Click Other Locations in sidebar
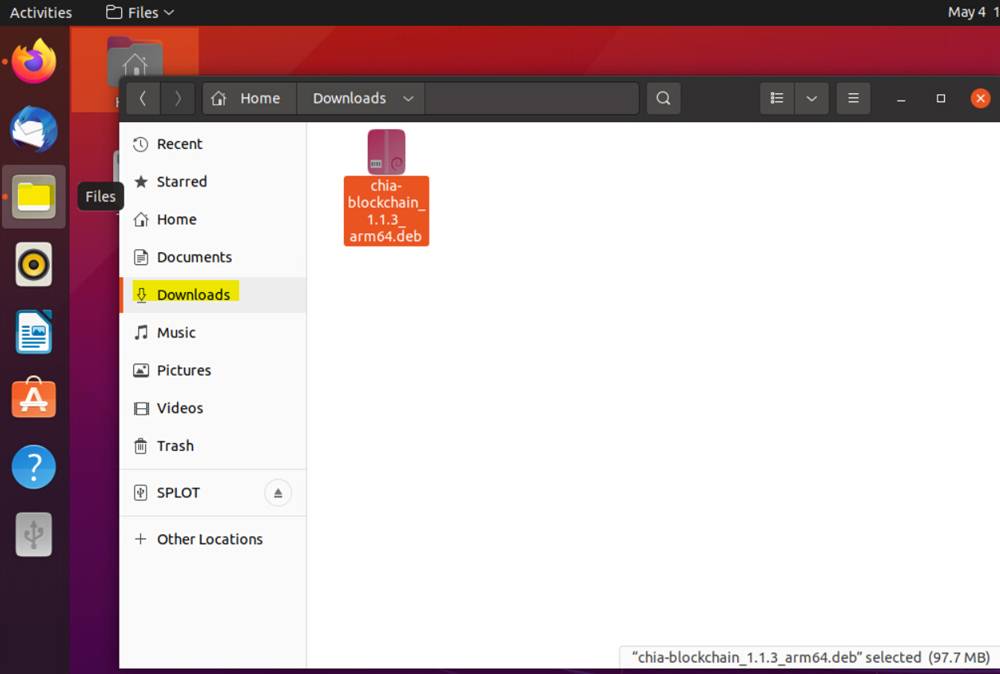This screenshot has height=674, width=1000. pos(209,539)
